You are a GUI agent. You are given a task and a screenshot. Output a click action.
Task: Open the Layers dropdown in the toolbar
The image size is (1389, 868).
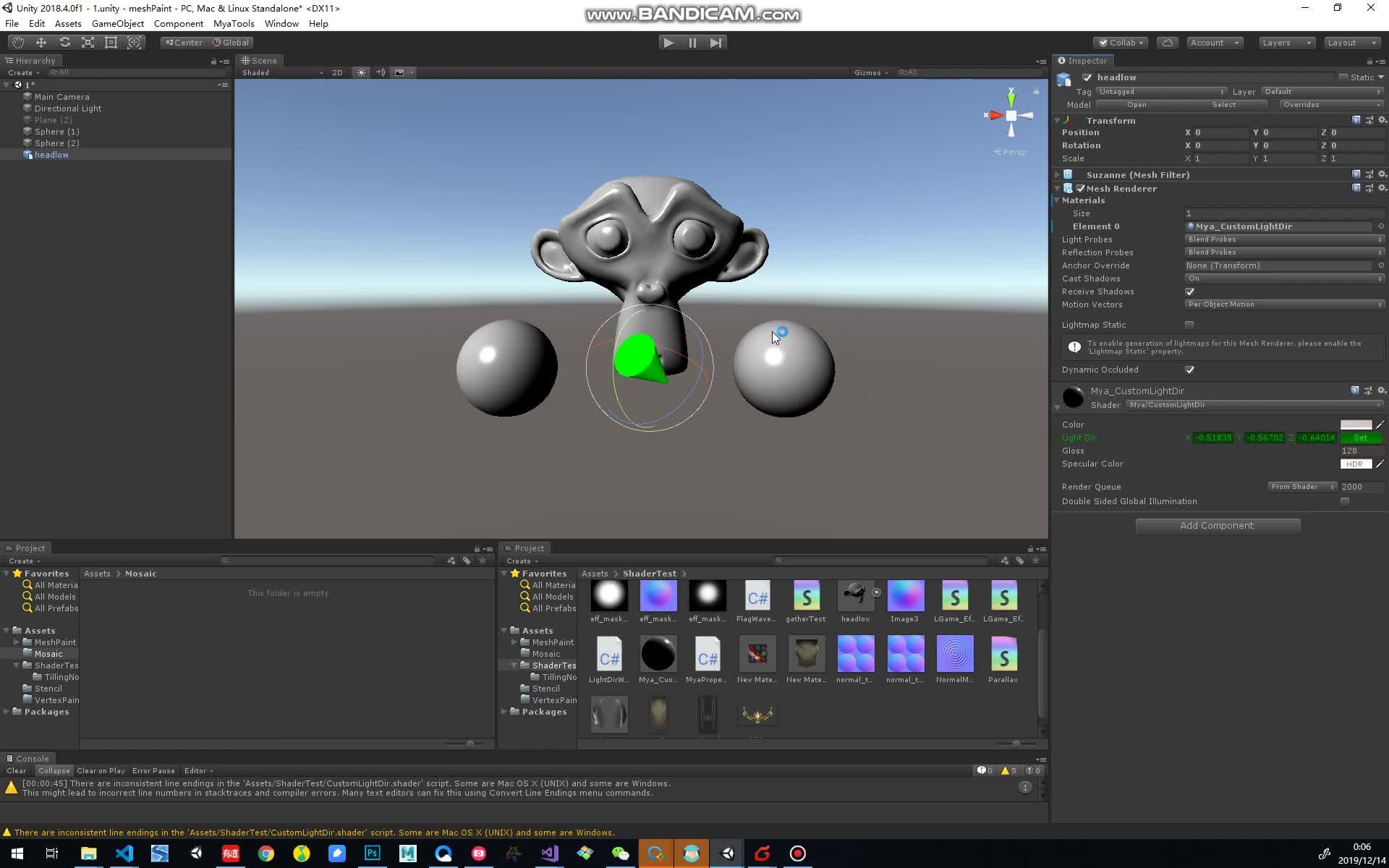pos(1285,42)
